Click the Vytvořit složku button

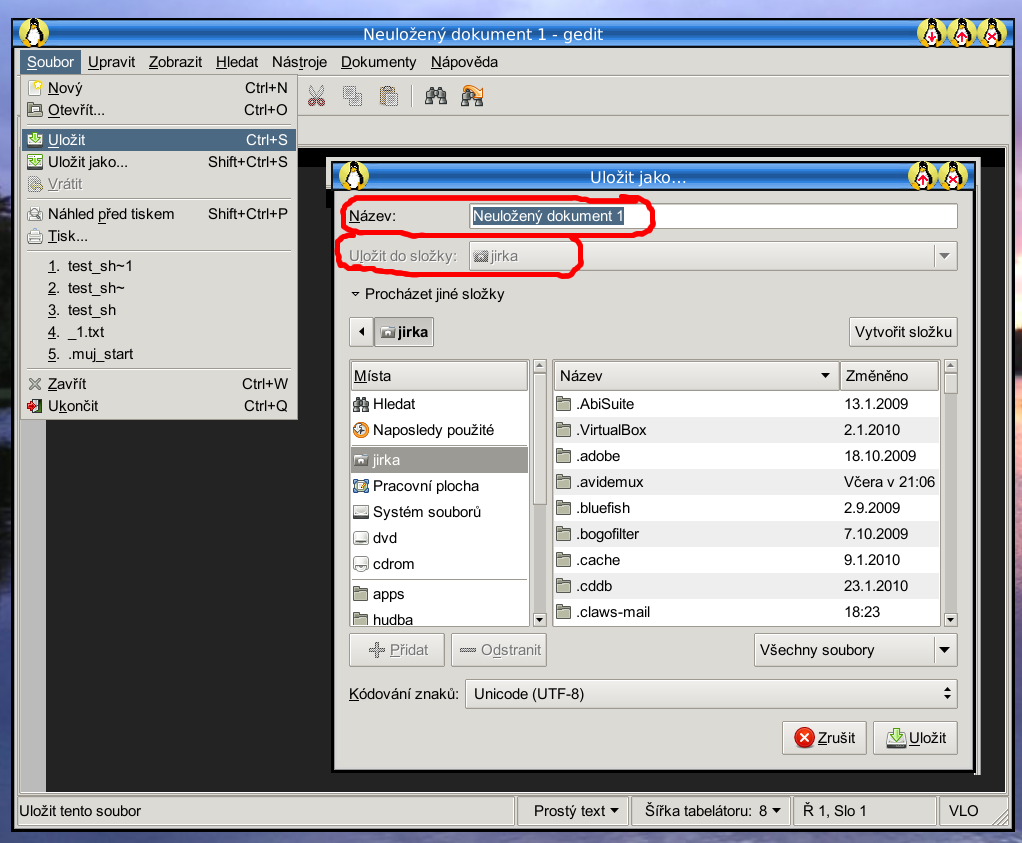coord(902,332)
